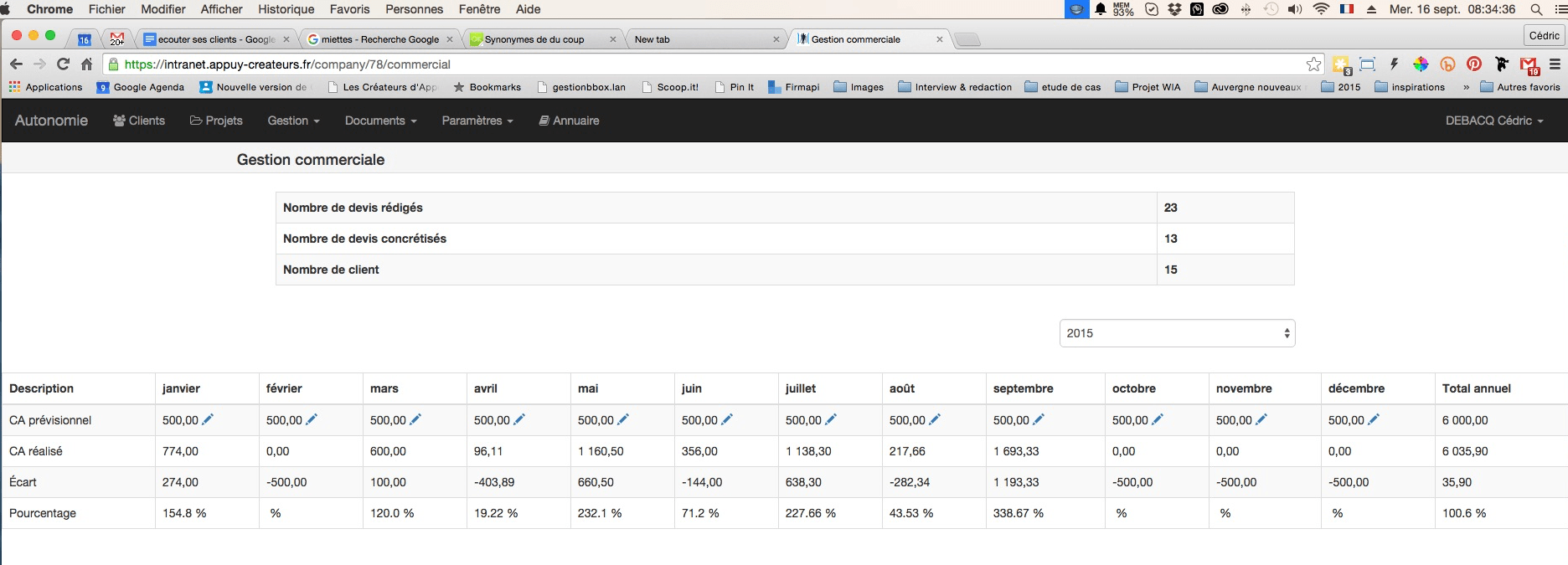Click the septembre CA réalisé 1 693,33
Viewport: 1568px width, 565px height.
point(1016,451)
